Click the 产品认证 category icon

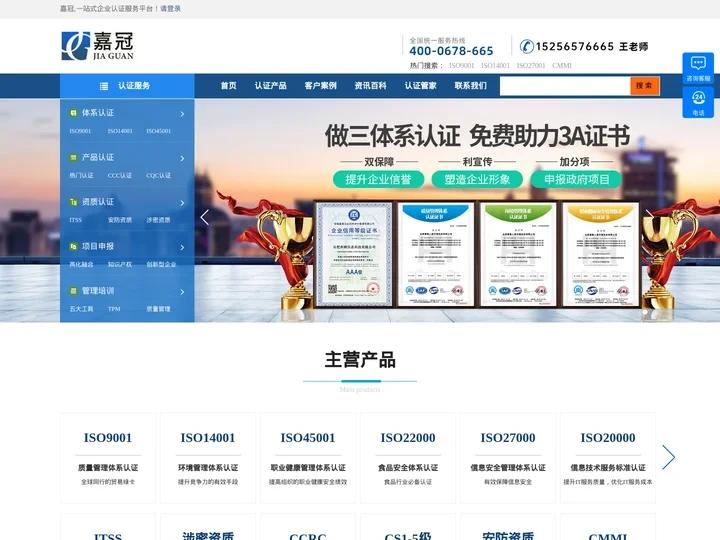pos(73,158)
